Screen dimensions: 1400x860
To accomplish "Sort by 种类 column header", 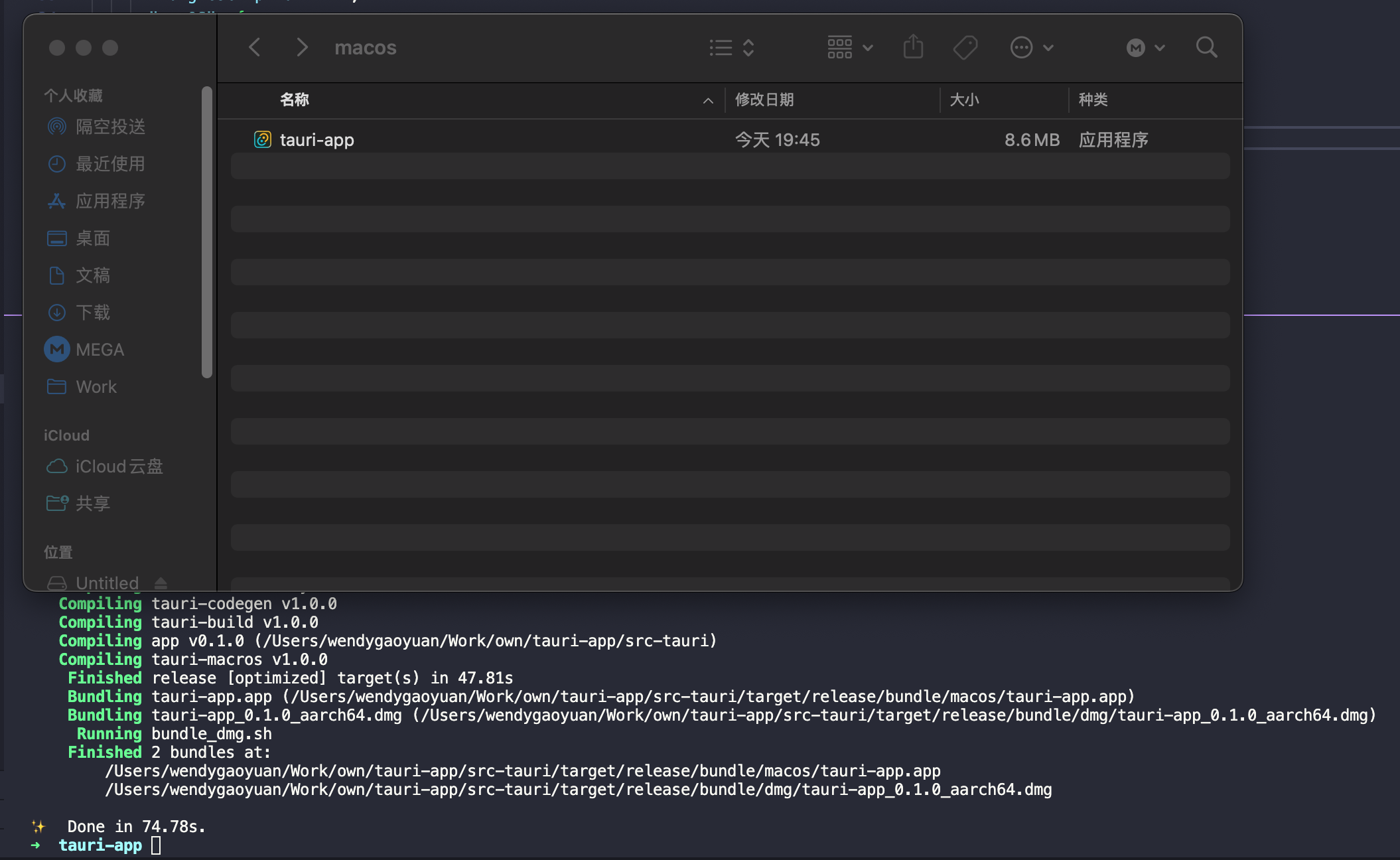I will coord(1093,100).
